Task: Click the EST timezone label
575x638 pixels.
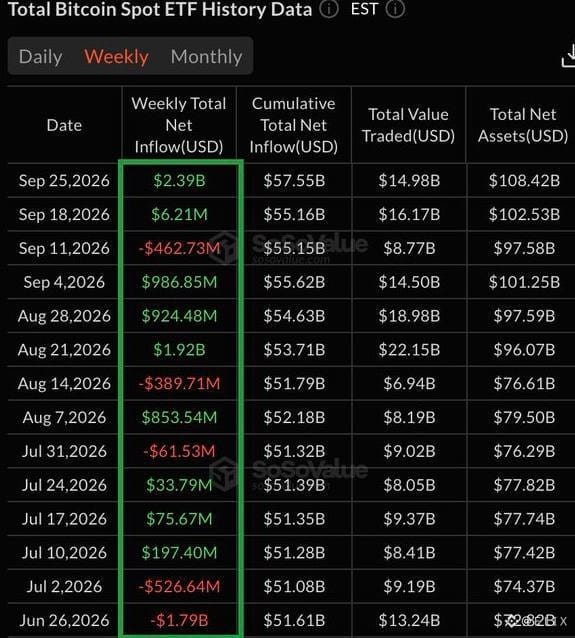Action: tap(364, 9)
